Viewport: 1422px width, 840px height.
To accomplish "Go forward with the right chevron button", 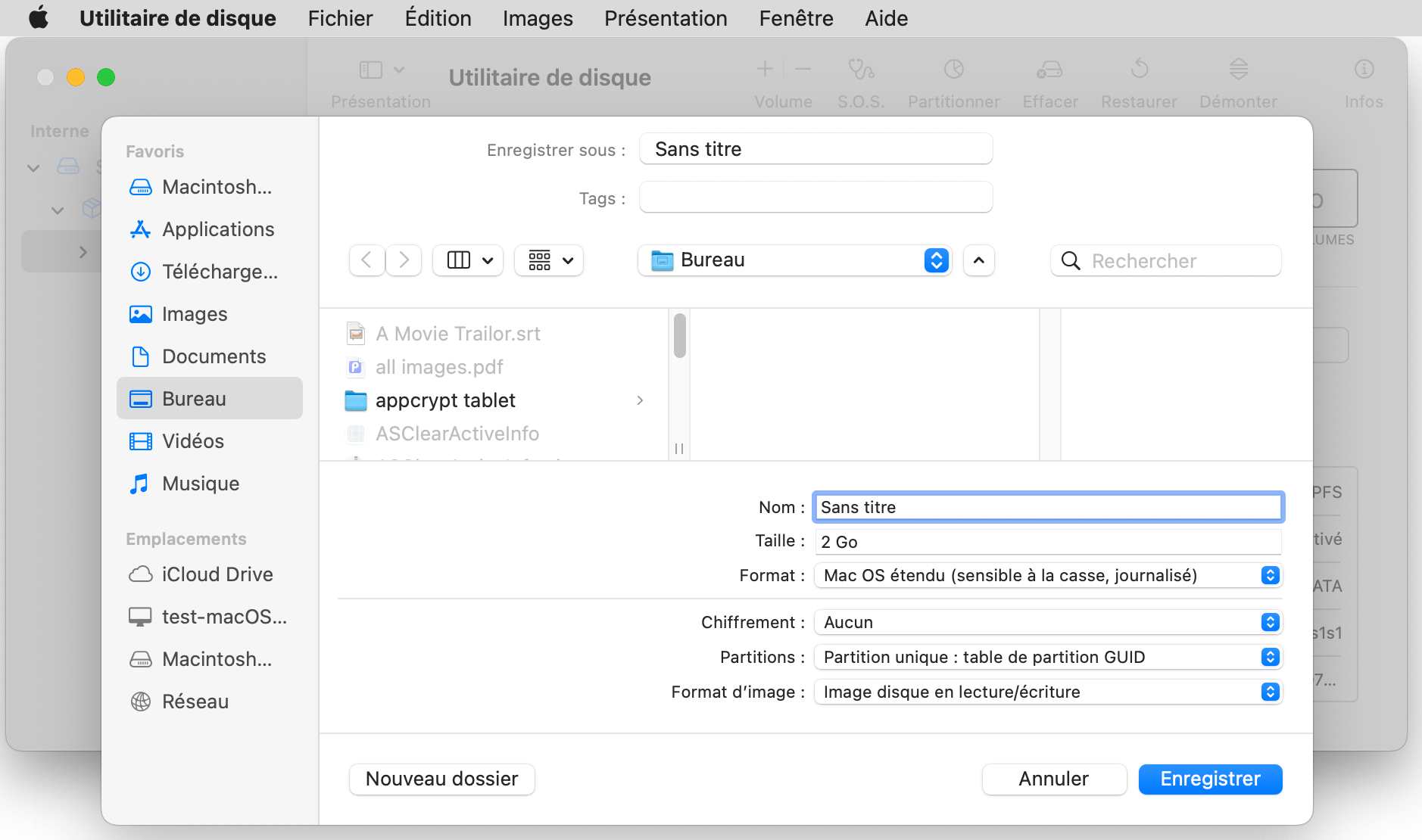I will tap(404, 260).
